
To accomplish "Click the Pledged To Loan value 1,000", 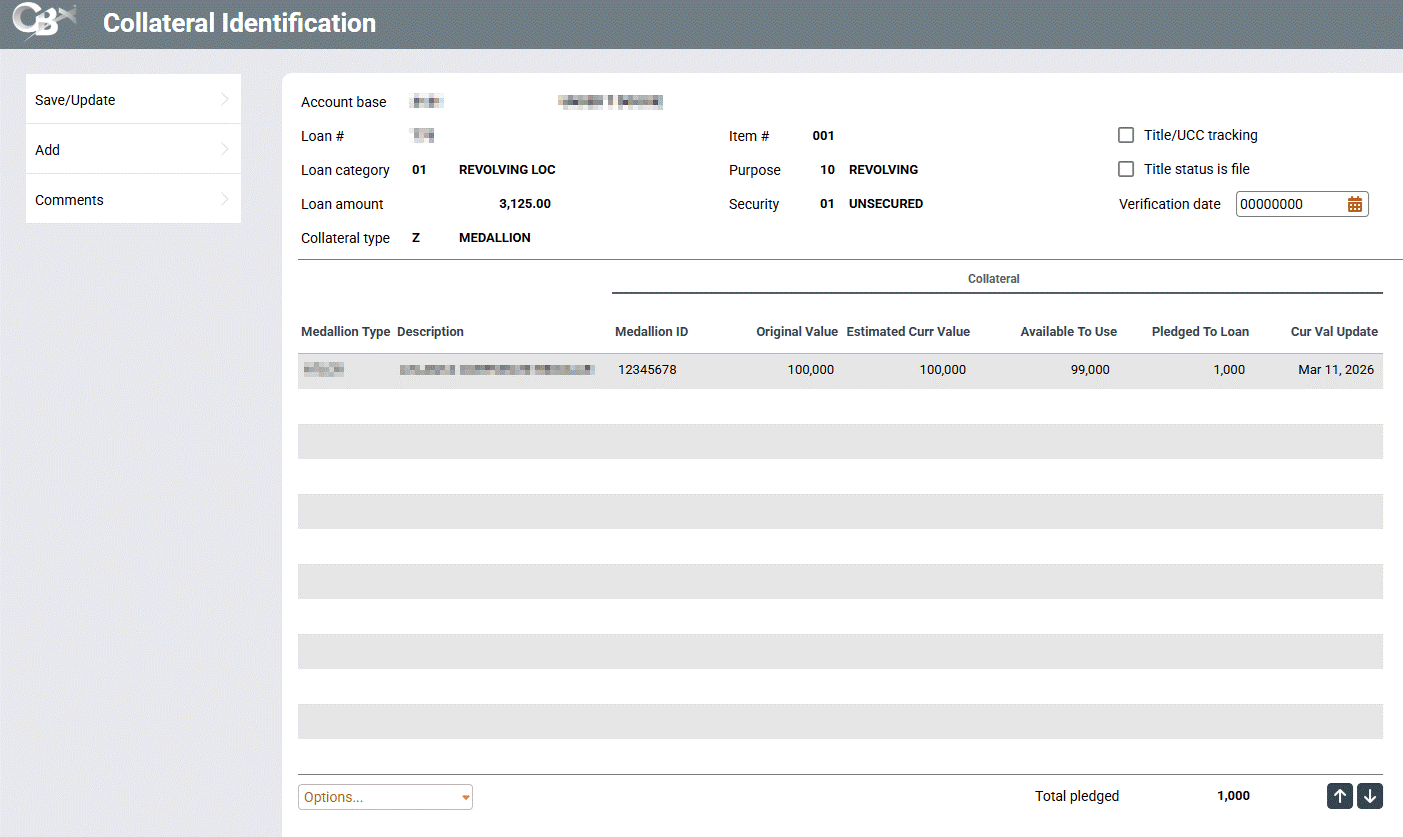I will pyautogui.click(x=1229, y=370).
